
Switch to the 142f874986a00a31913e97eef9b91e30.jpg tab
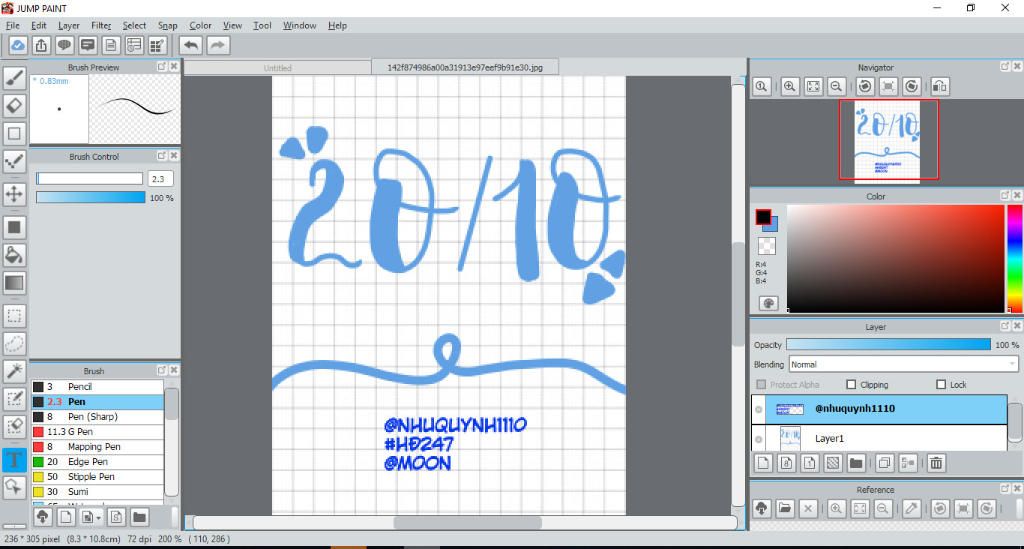click(x=465, y=67)
